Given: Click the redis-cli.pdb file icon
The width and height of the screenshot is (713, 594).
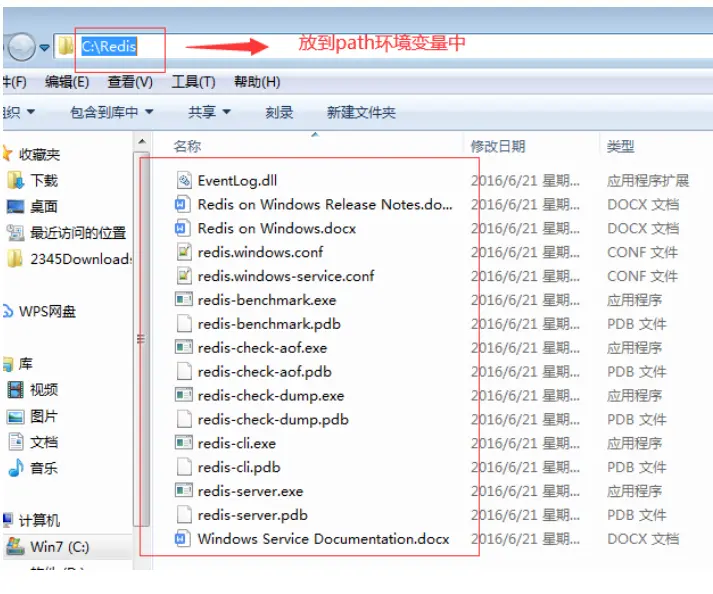Looking at the screenshot, I should click(184, 467).
